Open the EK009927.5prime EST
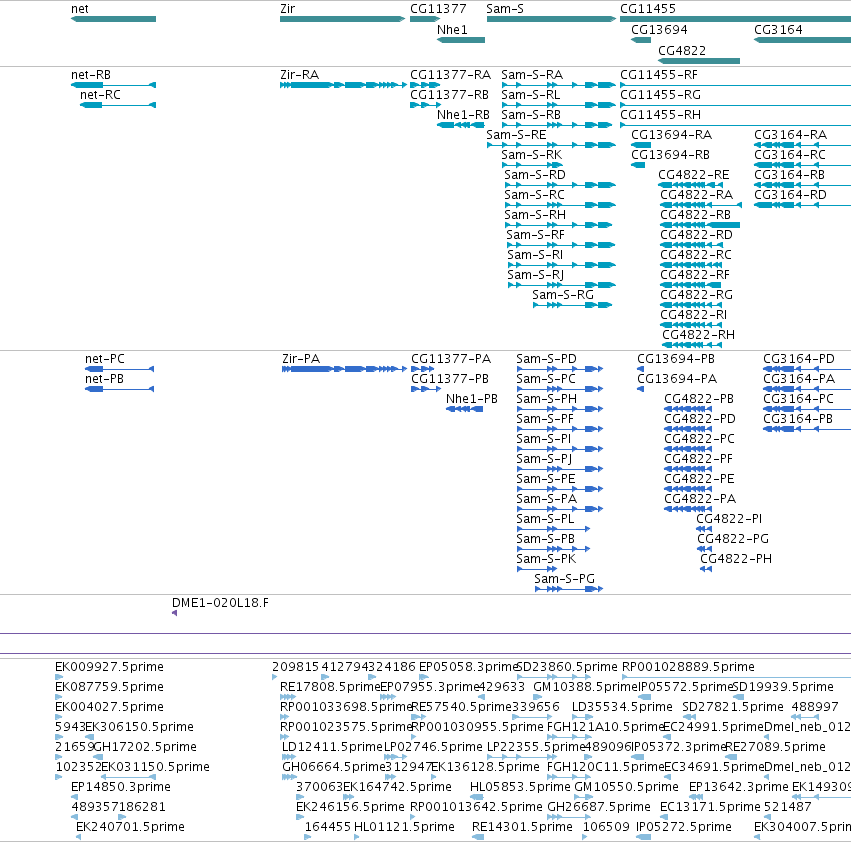 click(59, 677)
